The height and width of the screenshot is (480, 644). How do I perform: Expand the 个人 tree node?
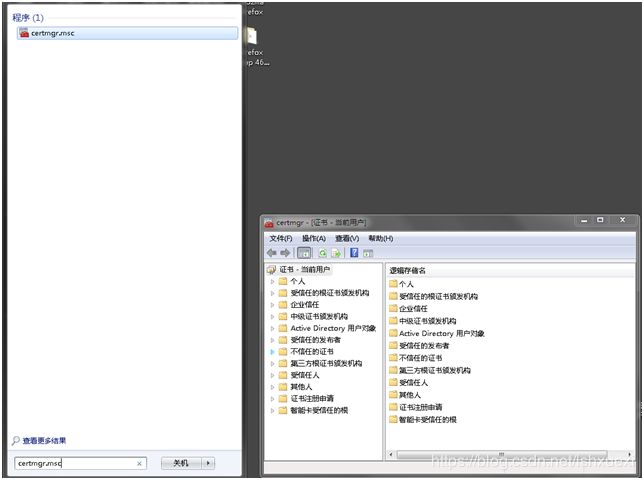(x=272, y=282)
